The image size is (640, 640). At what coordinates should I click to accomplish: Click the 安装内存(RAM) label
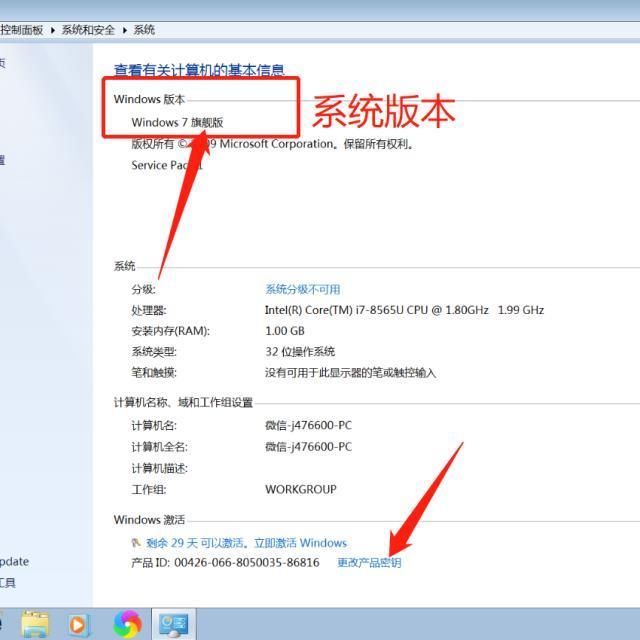point(171,331)
